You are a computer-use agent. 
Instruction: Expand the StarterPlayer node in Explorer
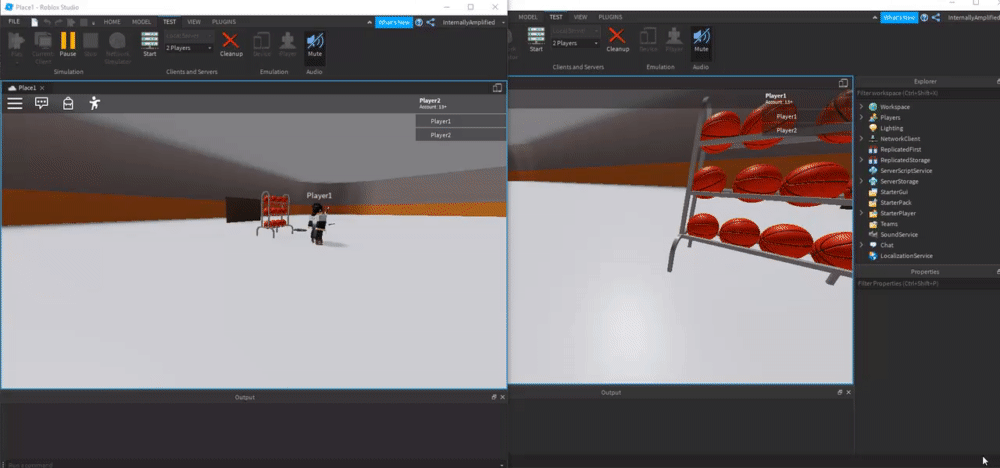(x=861, y=213)
